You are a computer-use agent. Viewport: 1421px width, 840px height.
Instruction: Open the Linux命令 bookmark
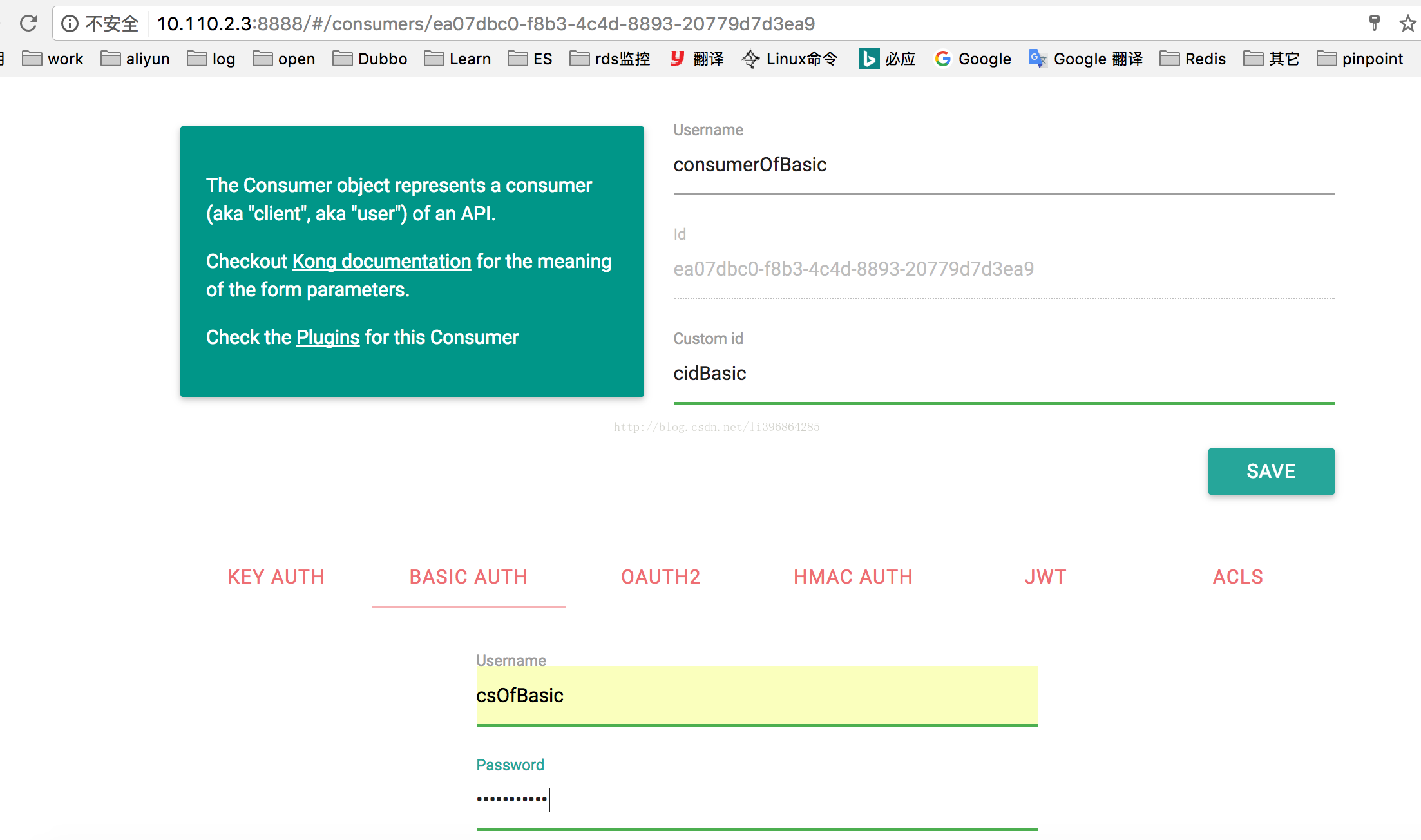790,59
